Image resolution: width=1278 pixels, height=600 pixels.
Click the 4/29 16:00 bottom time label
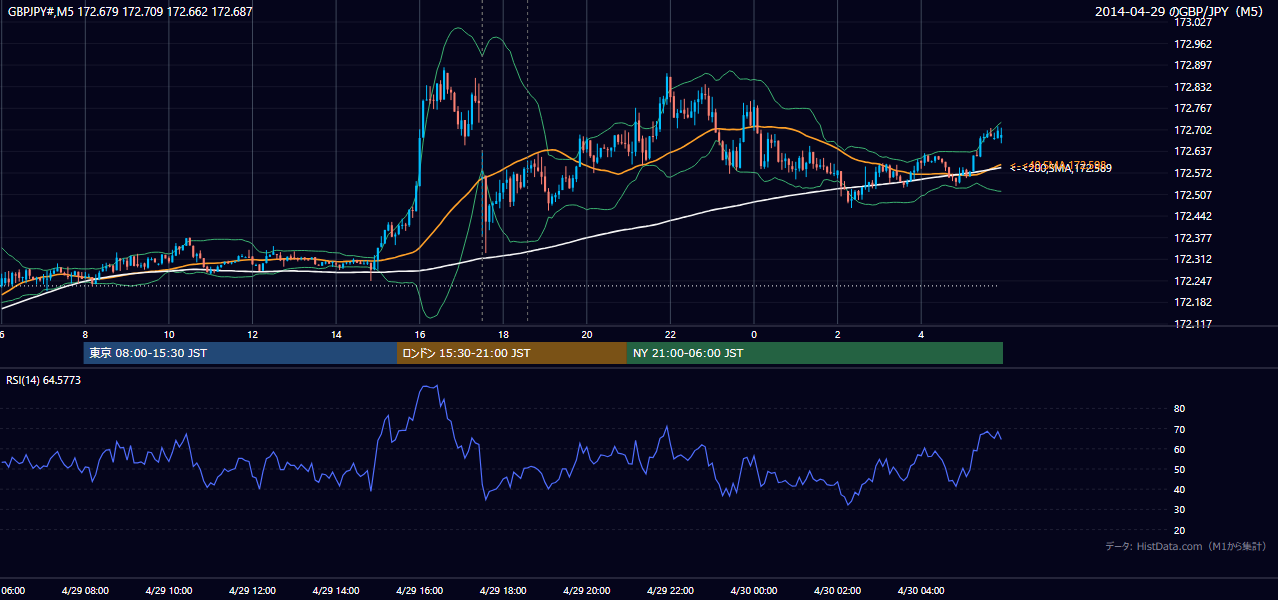tap(419, 591)
